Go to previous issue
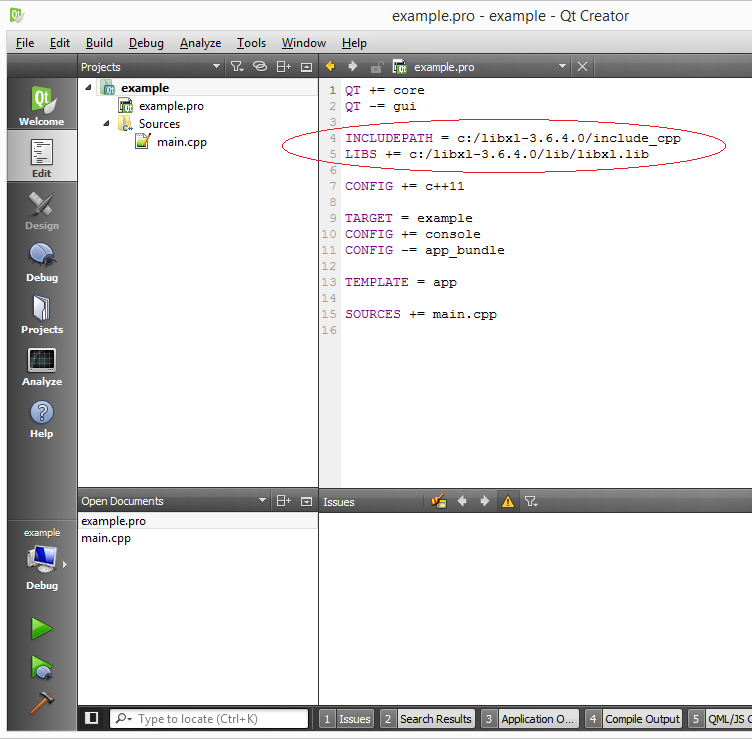Image resolution: width=752 pixels, height=739 pixels. [x=462, y=501]
